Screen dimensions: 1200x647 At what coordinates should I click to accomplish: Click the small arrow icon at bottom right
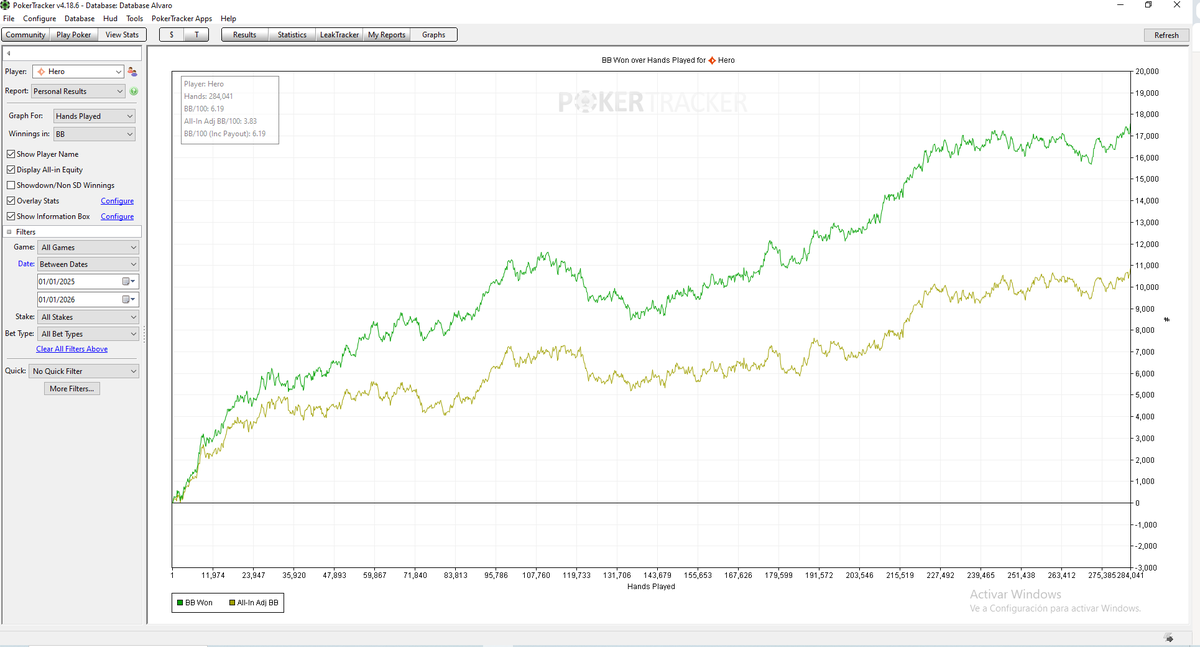[1169, 637]
